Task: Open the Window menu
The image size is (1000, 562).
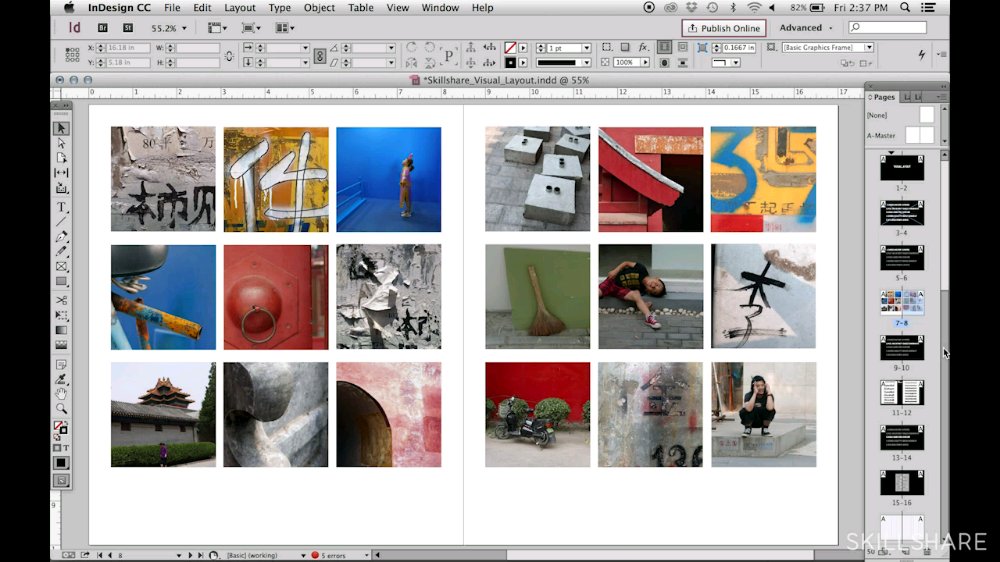Action: click(x=440, y=8)
